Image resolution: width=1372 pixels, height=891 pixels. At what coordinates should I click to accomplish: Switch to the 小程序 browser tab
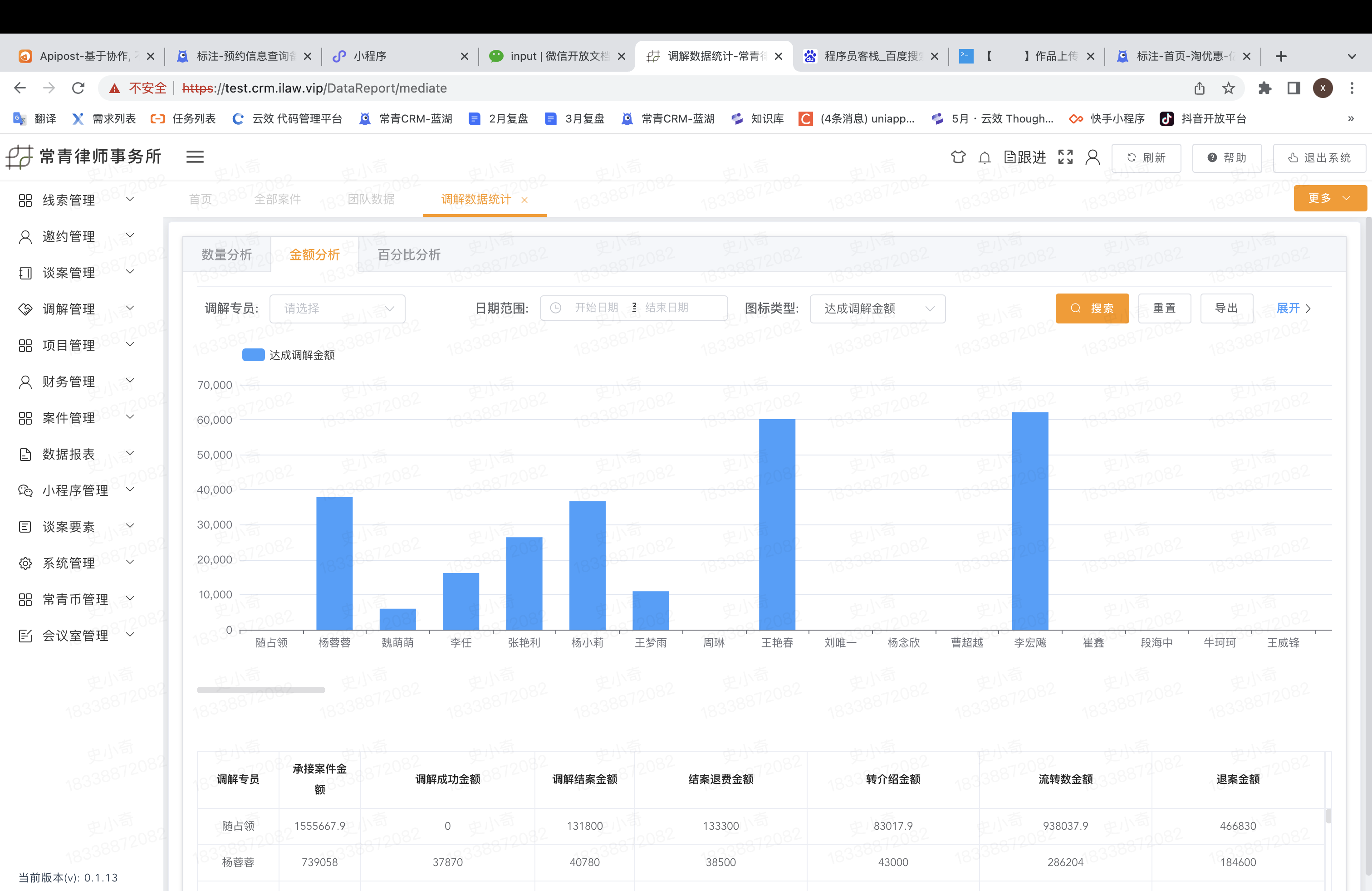coord(400,56)
